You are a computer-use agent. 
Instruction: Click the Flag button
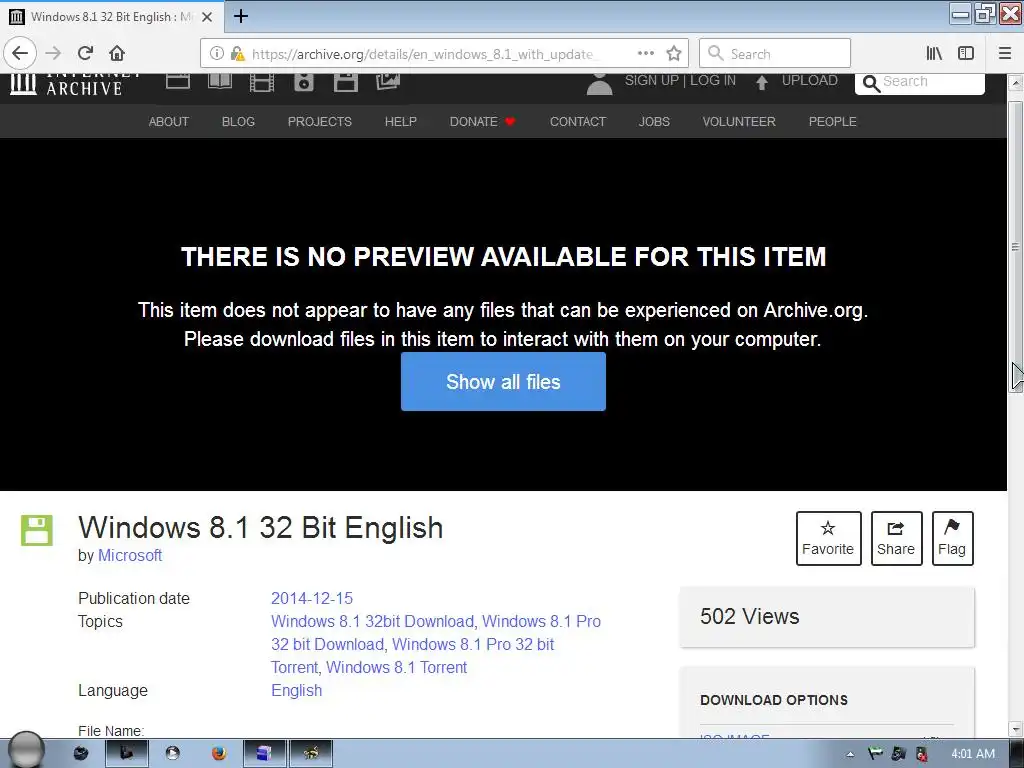tap(952, 538)
